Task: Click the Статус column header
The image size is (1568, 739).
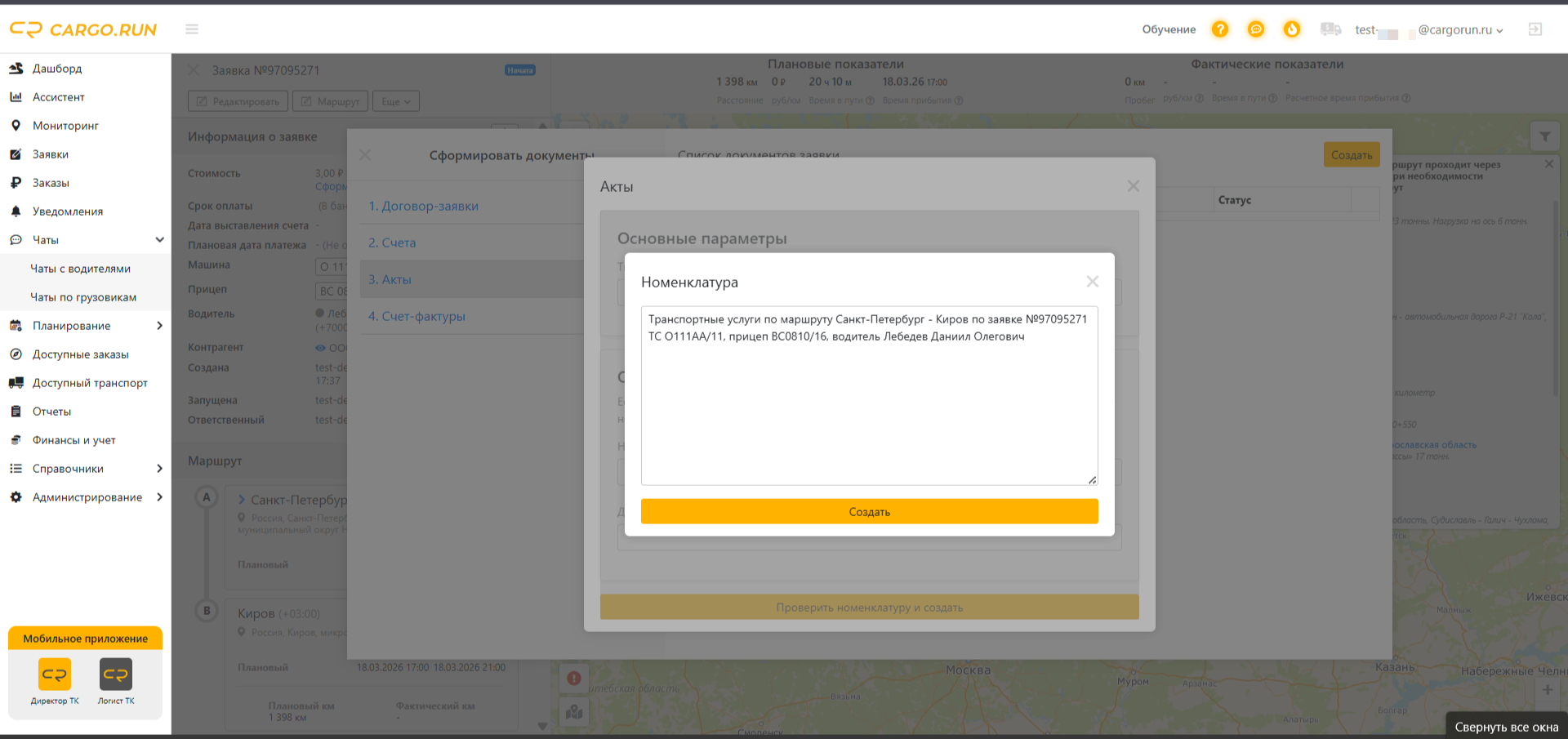Action: click(x=1235, y=200)
